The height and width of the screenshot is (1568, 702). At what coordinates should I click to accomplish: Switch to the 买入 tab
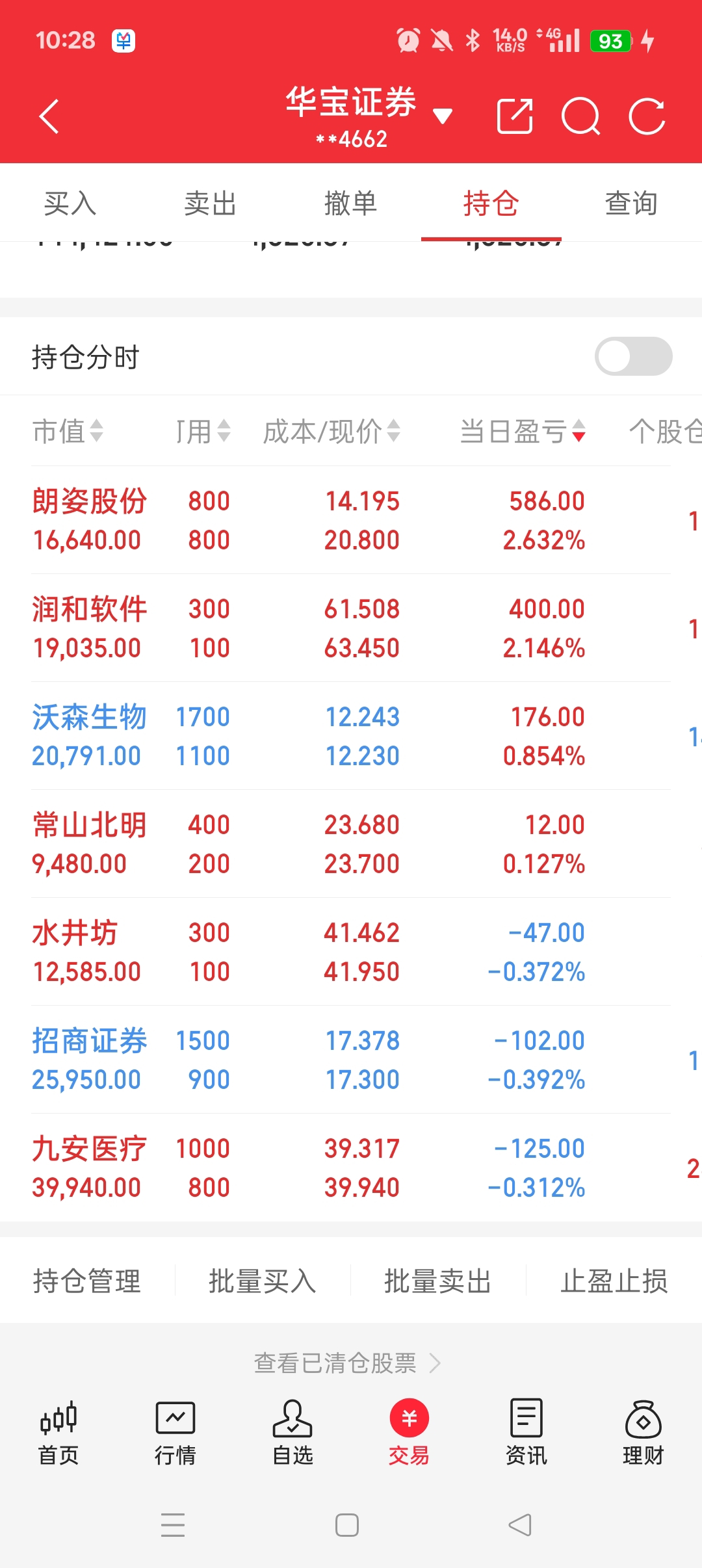click(x=70, y=203)
